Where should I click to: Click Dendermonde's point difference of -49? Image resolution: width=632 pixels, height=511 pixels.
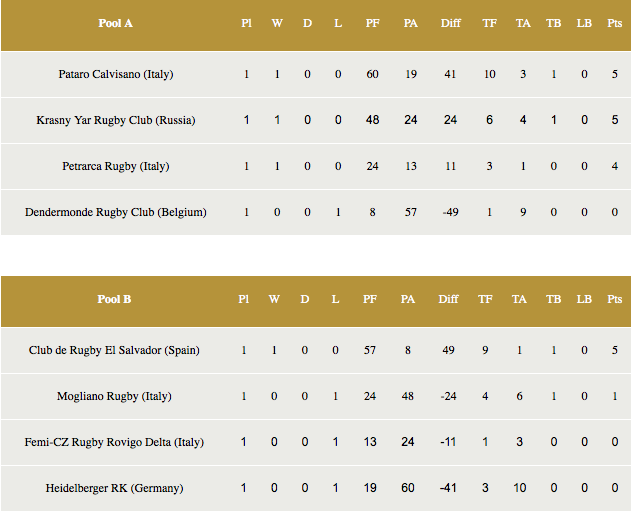tap(450, 212)
